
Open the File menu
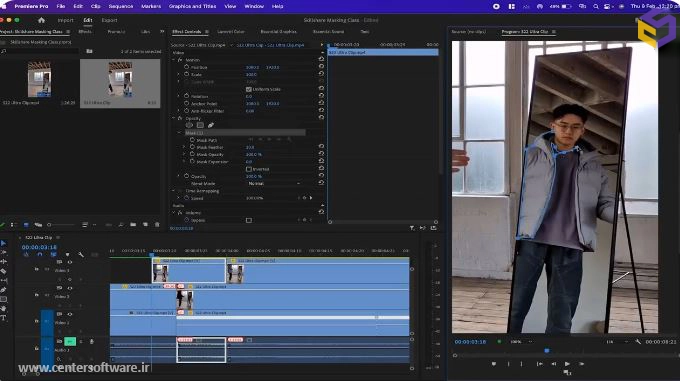(61, 7)
